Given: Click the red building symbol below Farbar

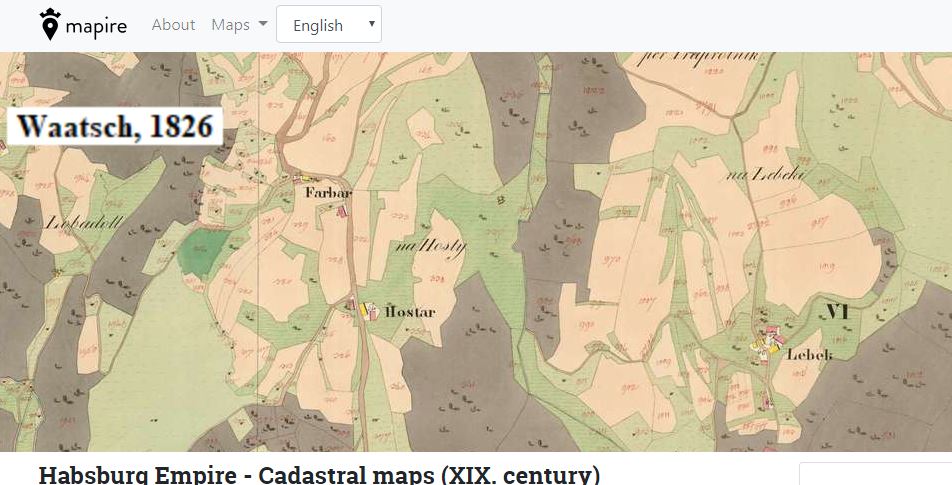Looking at the screenshot, I should pos(341,210).
